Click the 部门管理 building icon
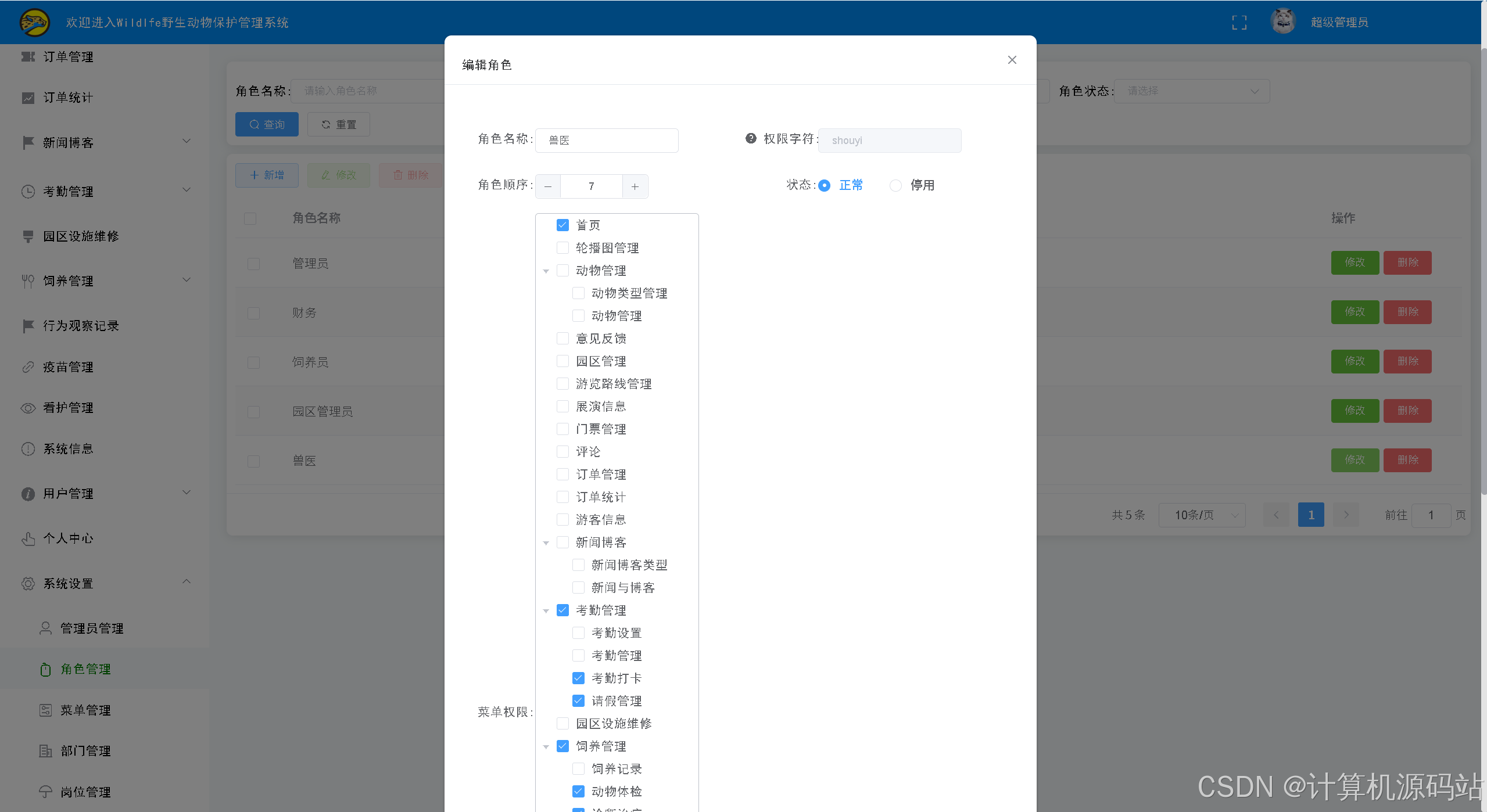1487x812 pixels. tap(45, 751)
